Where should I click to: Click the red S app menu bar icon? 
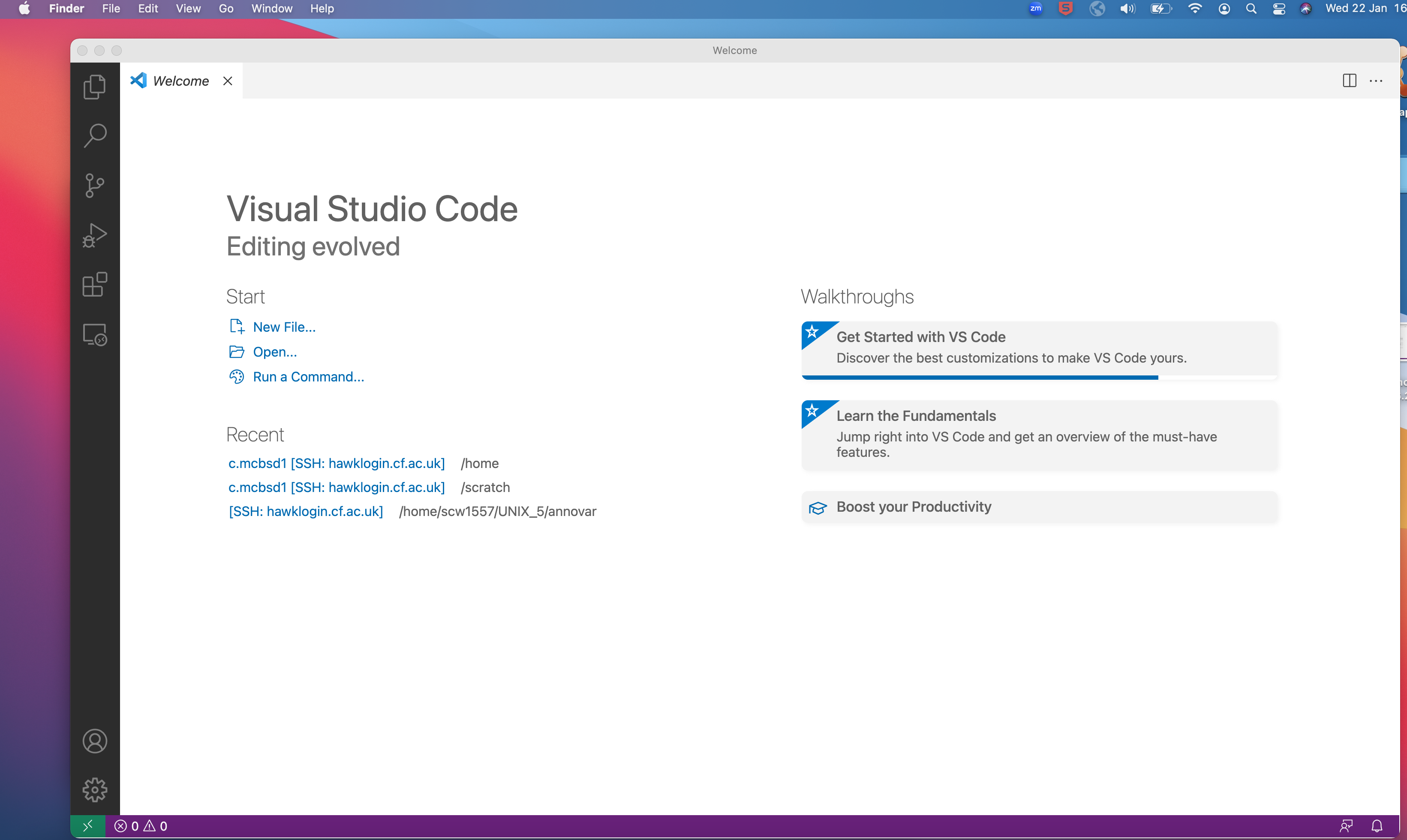point(1066,9)
